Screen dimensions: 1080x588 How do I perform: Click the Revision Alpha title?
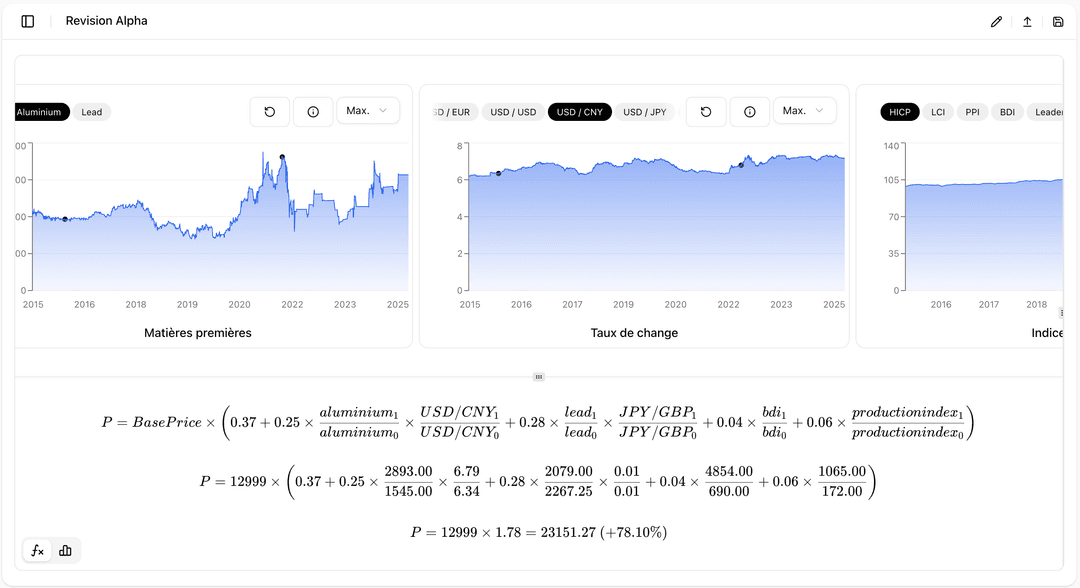point(106,21)
